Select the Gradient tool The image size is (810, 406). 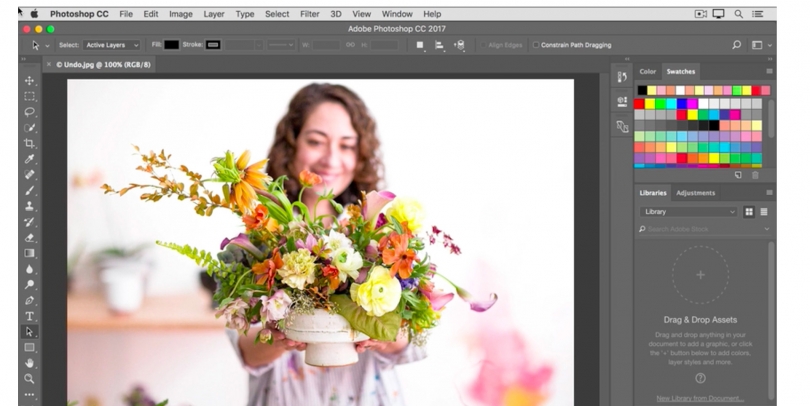click(29, 253)
